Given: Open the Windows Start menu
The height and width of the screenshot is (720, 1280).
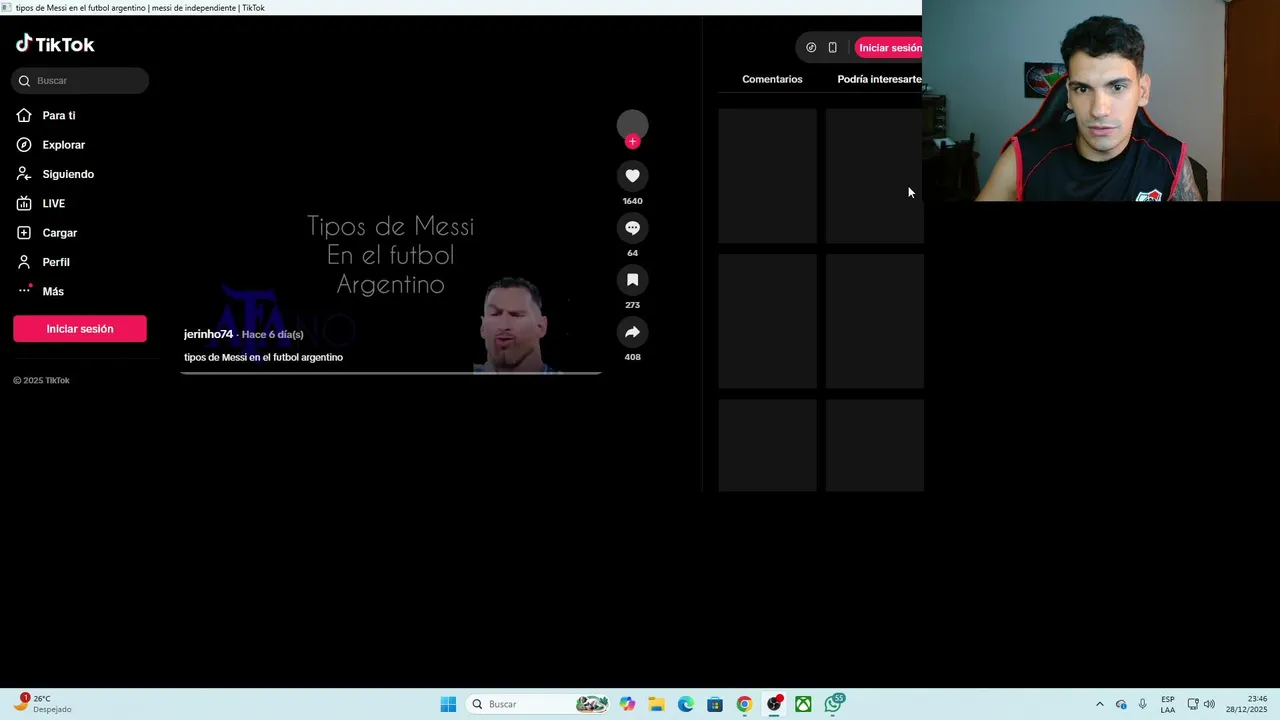Looking at the screenshot, I should click(x=448, y=704).
